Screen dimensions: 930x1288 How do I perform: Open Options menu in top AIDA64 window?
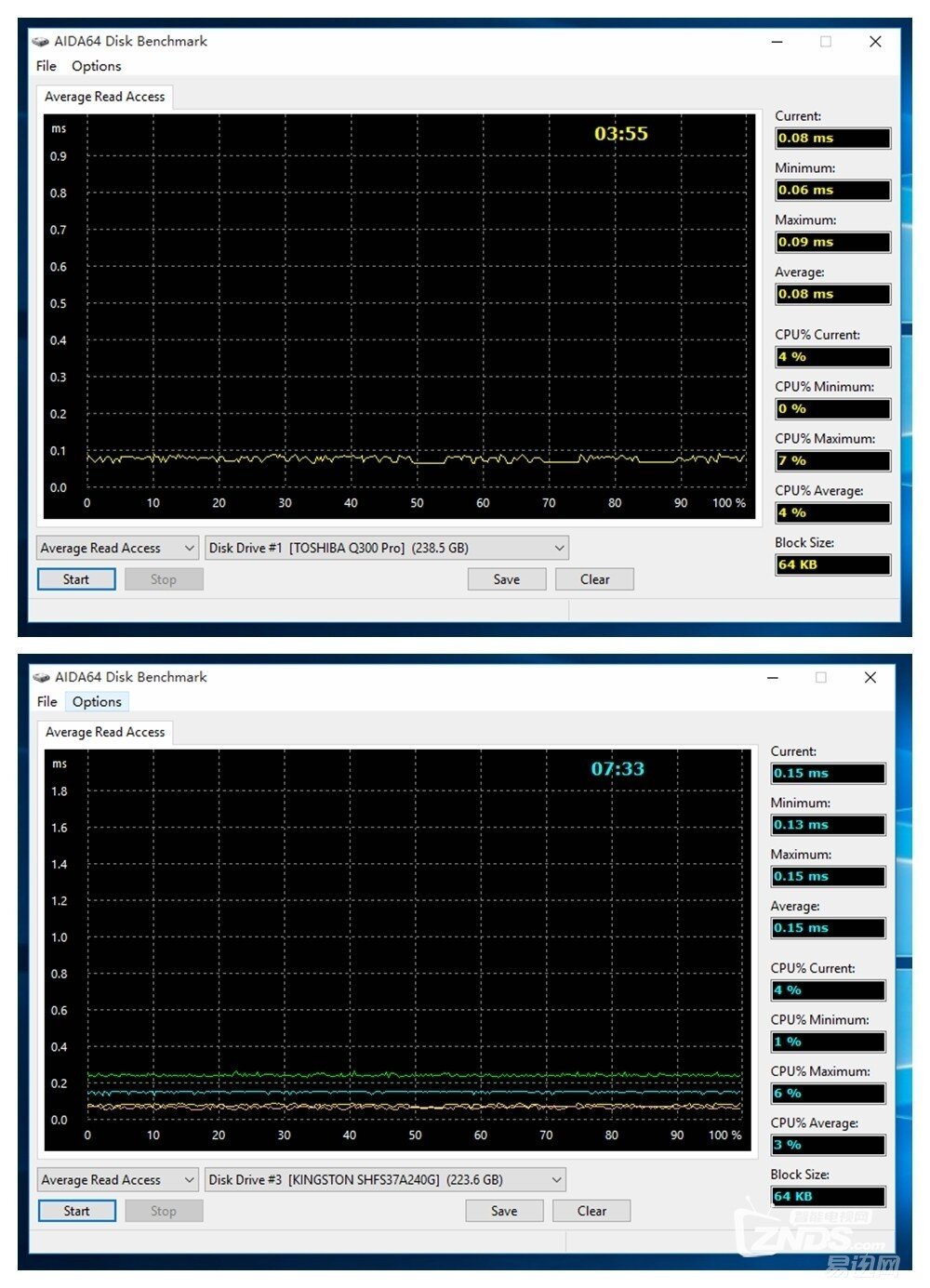97,66
